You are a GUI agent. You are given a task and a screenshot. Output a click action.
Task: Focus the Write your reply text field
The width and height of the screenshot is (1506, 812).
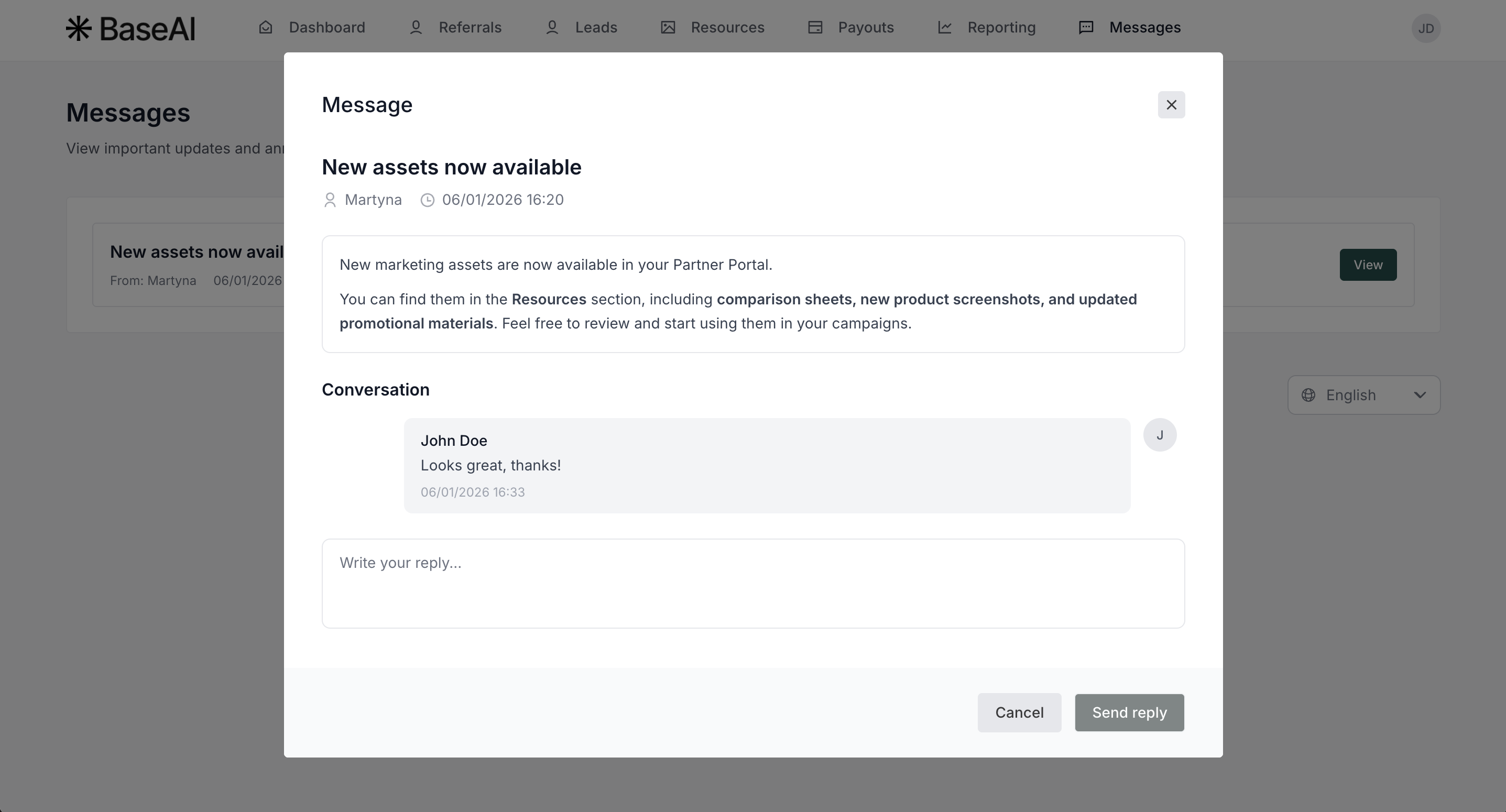(753, 584)
